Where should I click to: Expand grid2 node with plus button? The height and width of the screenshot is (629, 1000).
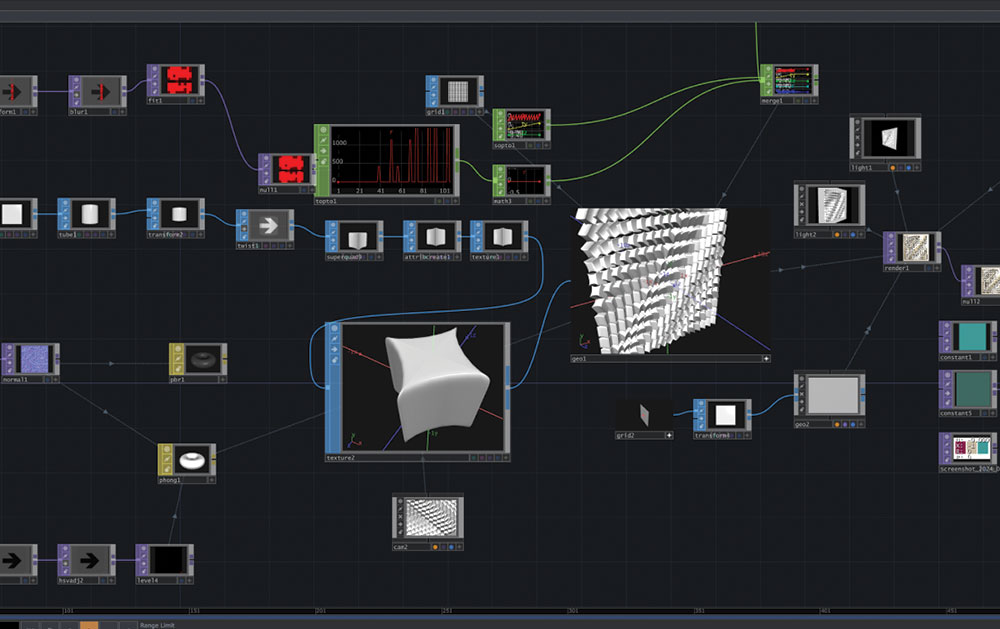(669, 435)
